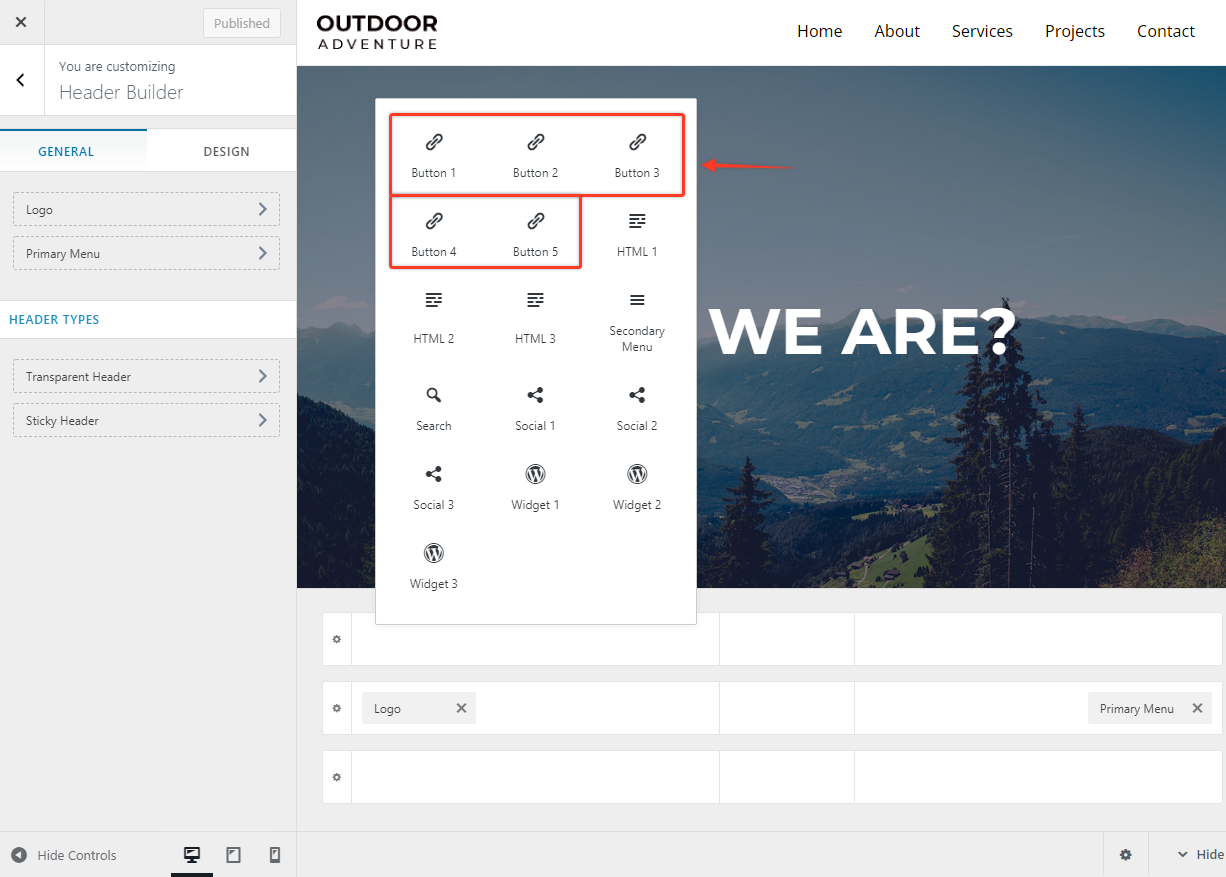Remove Primary Menu from header row
1226x877 pixels.
[x=1197, y=708]
